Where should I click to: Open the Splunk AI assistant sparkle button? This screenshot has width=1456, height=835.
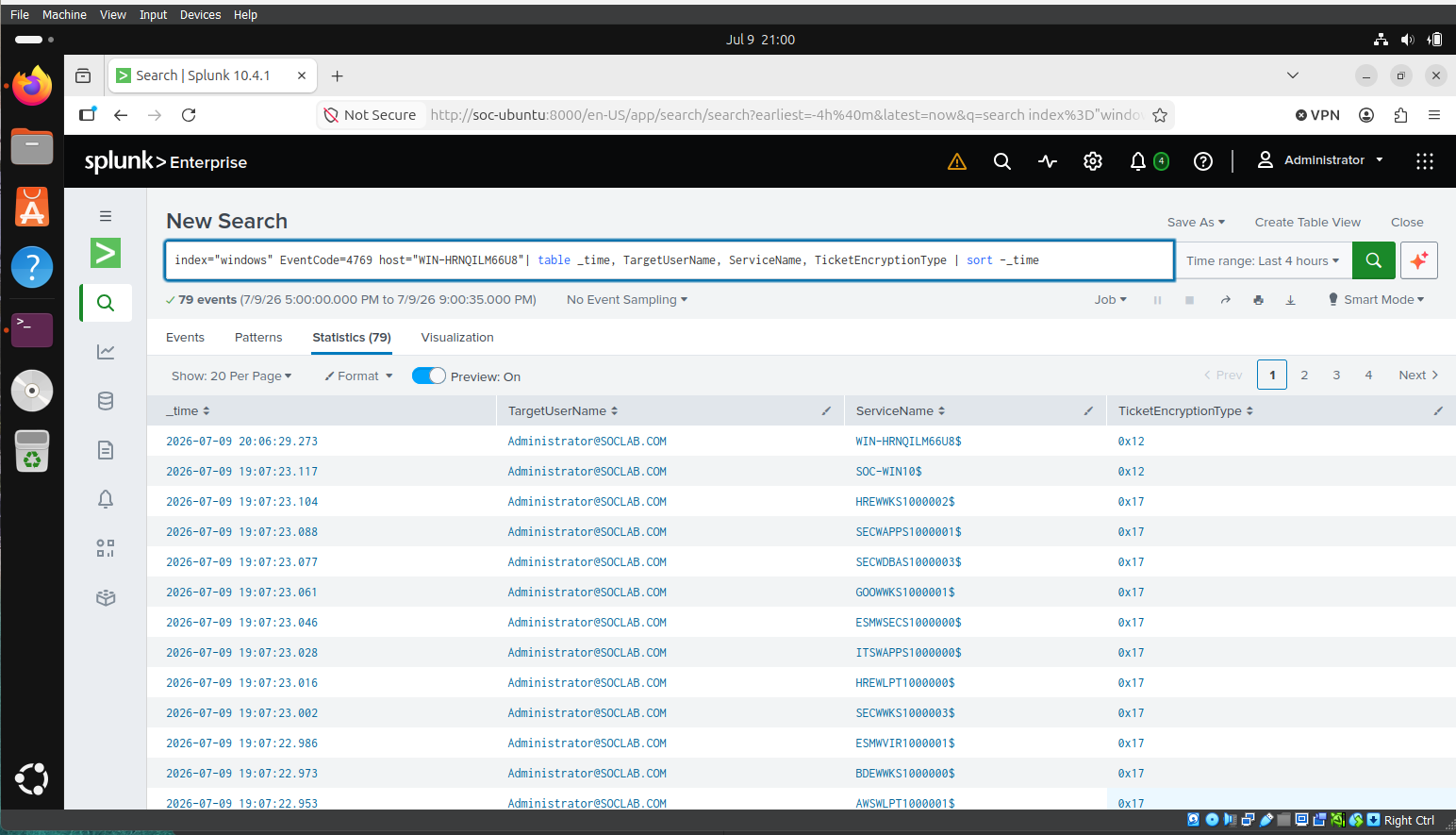pyautogui.click(x=1418, y=260)
